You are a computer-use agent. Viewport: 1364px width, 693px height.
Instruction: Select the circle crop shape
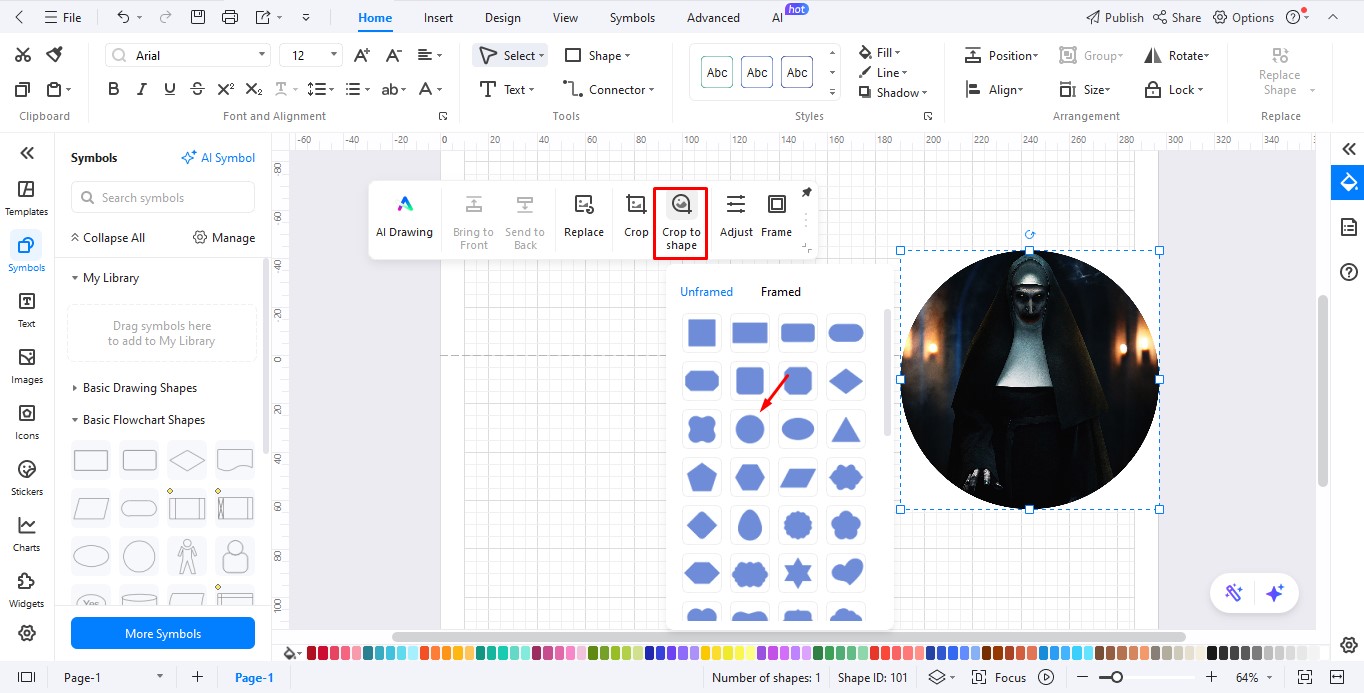click(750, 429)
